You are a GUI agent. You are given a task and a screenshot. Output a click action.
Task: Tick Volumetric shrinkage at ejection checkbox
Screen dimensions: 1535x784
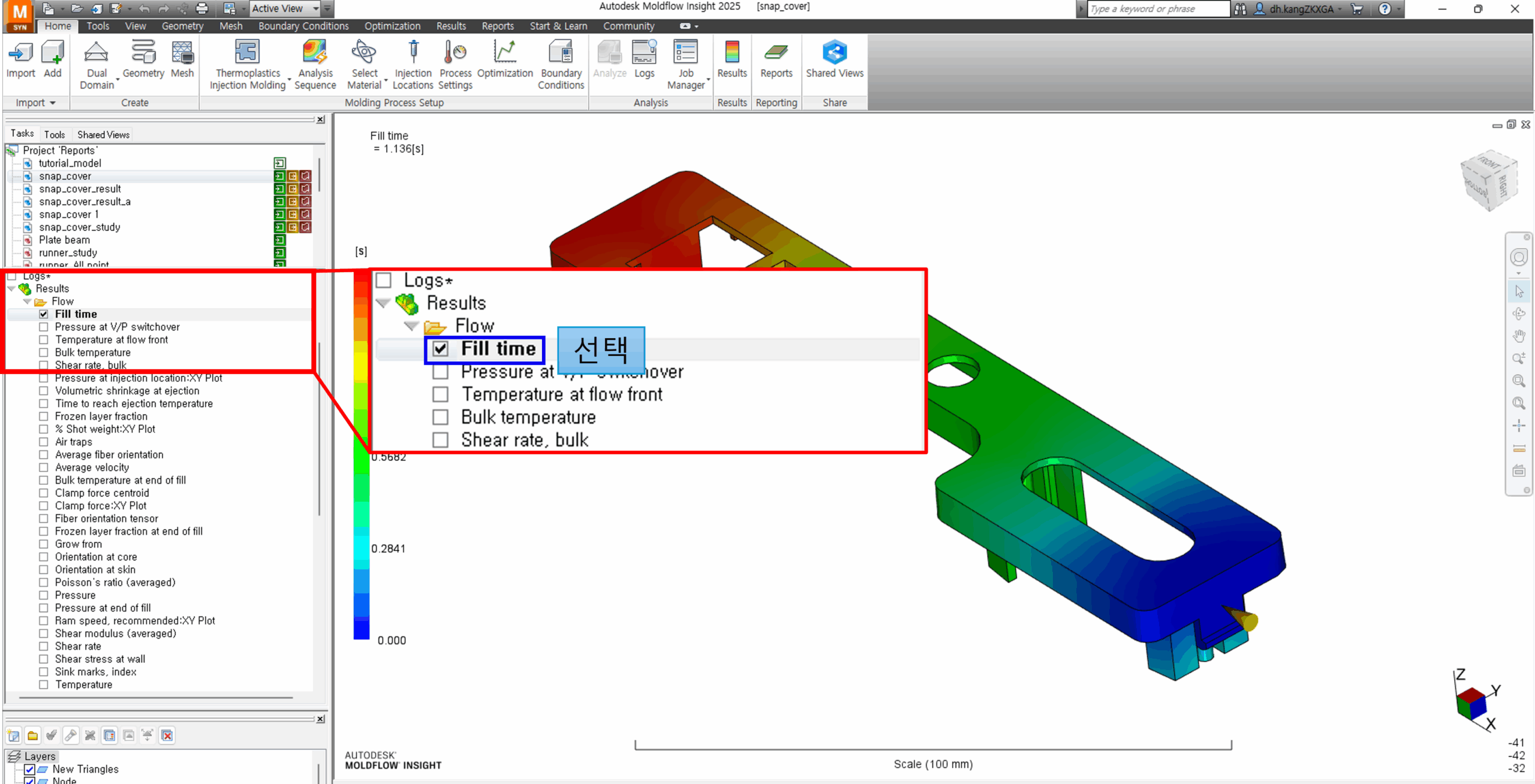point(44,391)
